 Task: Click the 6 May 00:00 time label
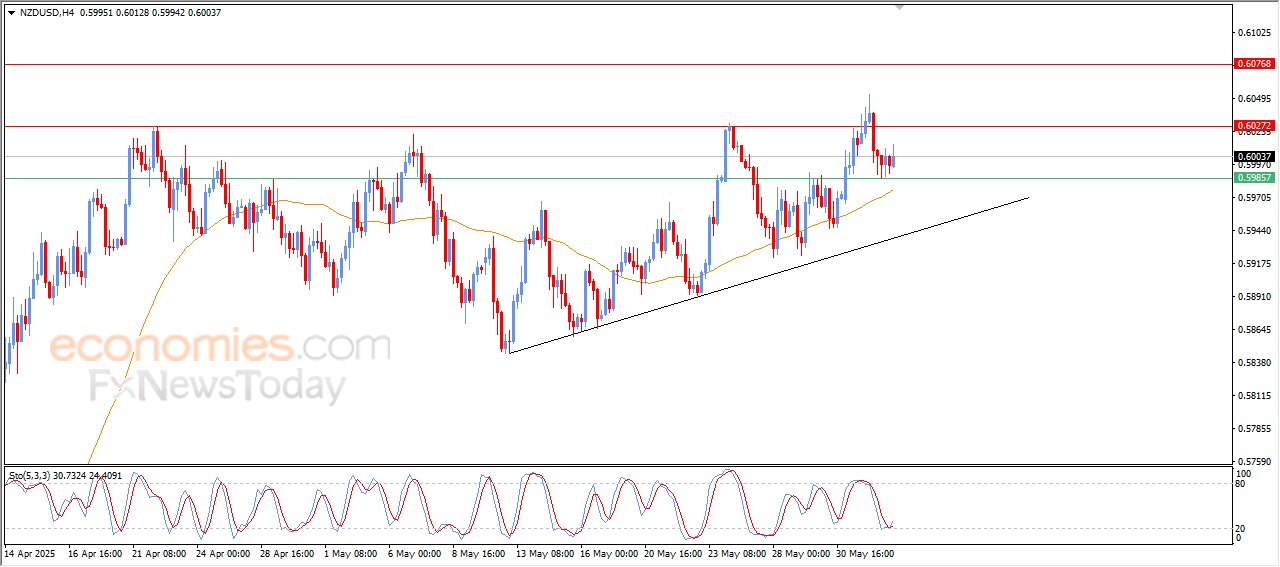[415, 552]
